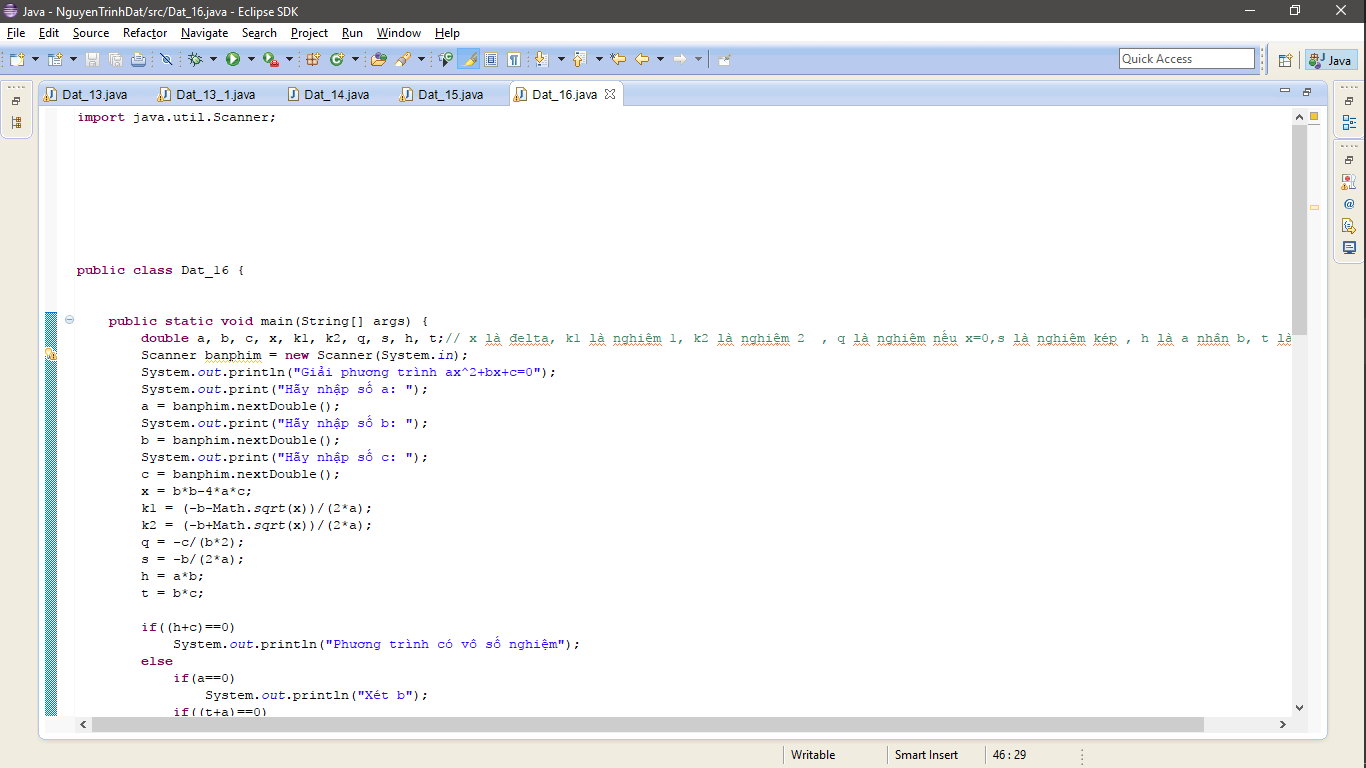Click the Open Perspective icon
Image resolution: width=1366 pixels, height=768 pixels.
pos(1285,60)
